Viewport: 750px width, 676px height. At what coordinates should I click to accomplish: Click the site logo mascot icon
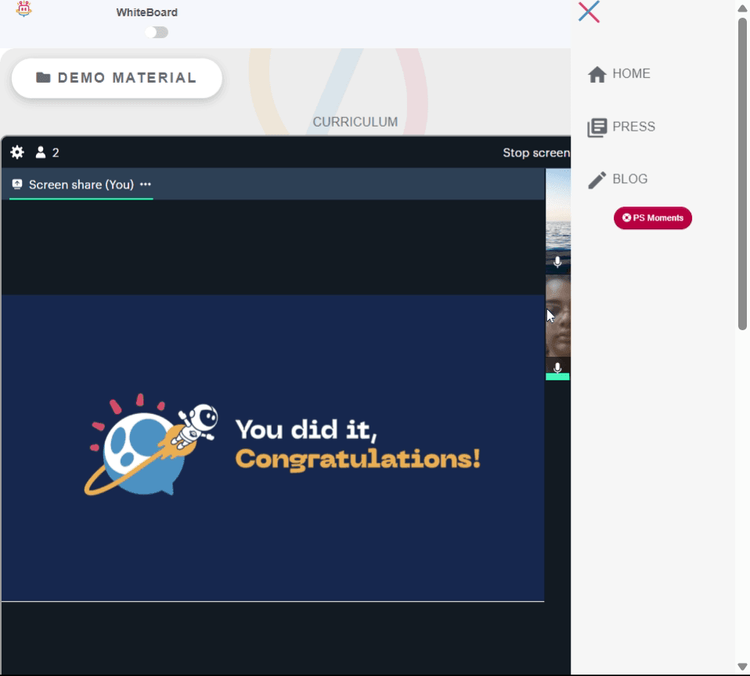click(23, 9)
